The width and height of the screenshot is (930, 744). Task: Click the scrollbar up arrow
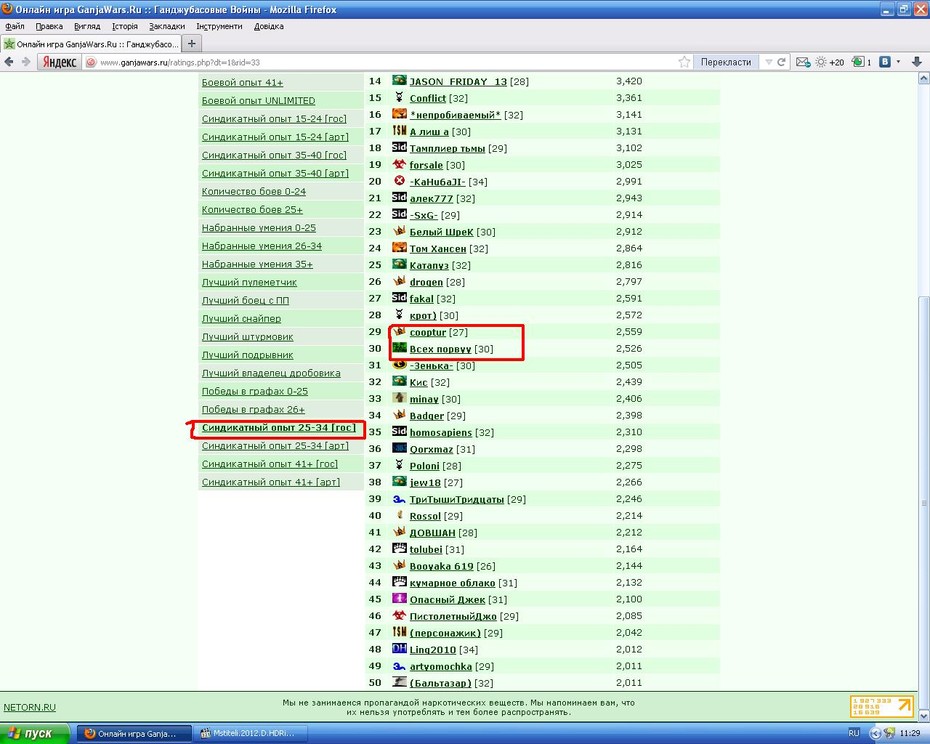coord(923,78)
